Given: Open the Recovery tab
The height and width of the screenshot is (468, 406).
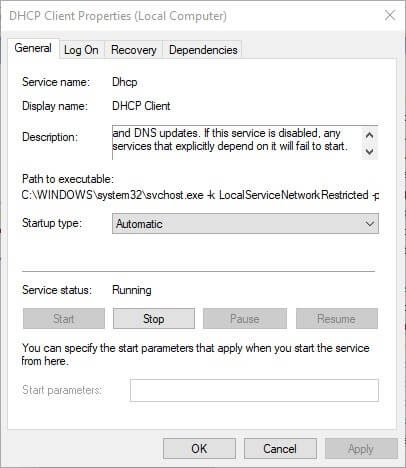Looking at the screenshot, I should coord(134,50).
